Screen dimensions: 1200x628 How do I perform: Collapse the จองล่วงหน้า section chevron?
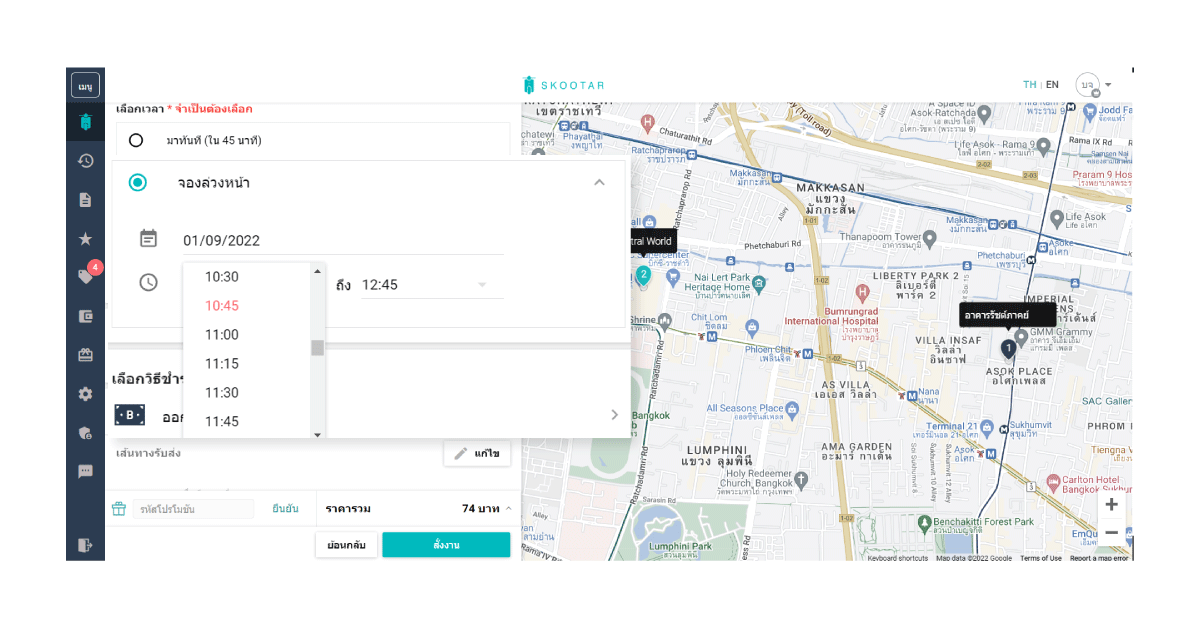[x=599, y=182]
